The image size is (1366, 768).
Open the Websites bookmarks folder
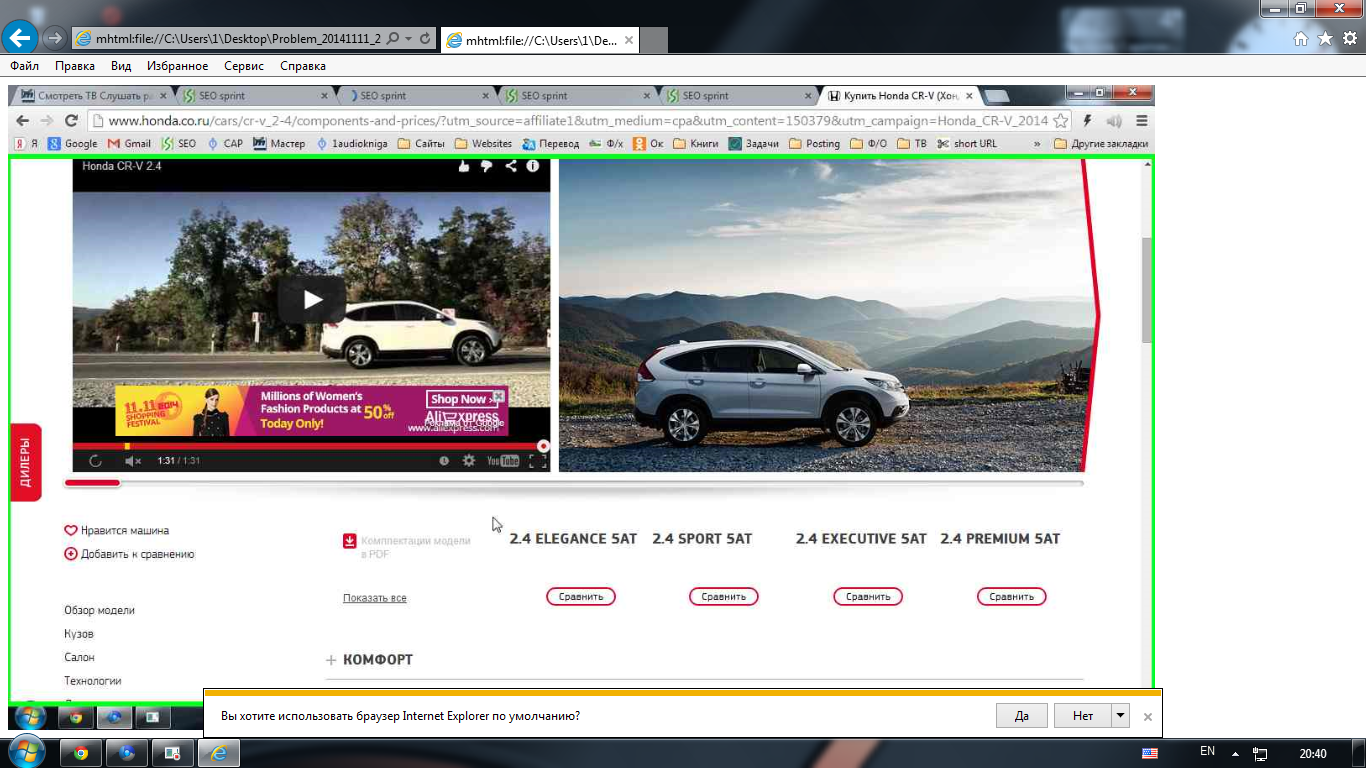pyautogui.click(x=483, y=143)
